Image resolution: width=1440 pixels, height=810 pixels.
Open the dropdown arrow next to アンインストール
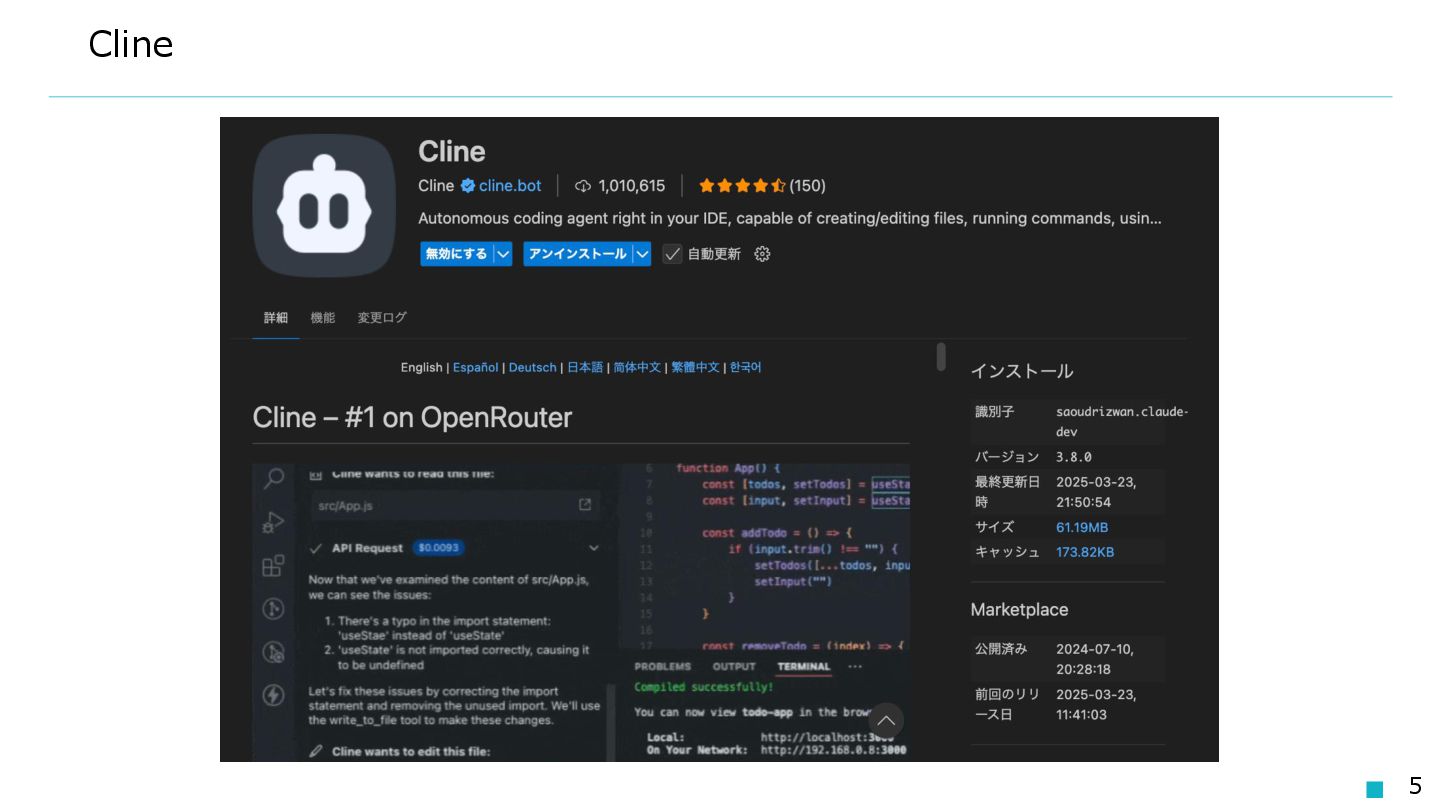click(x=642, y=254)
